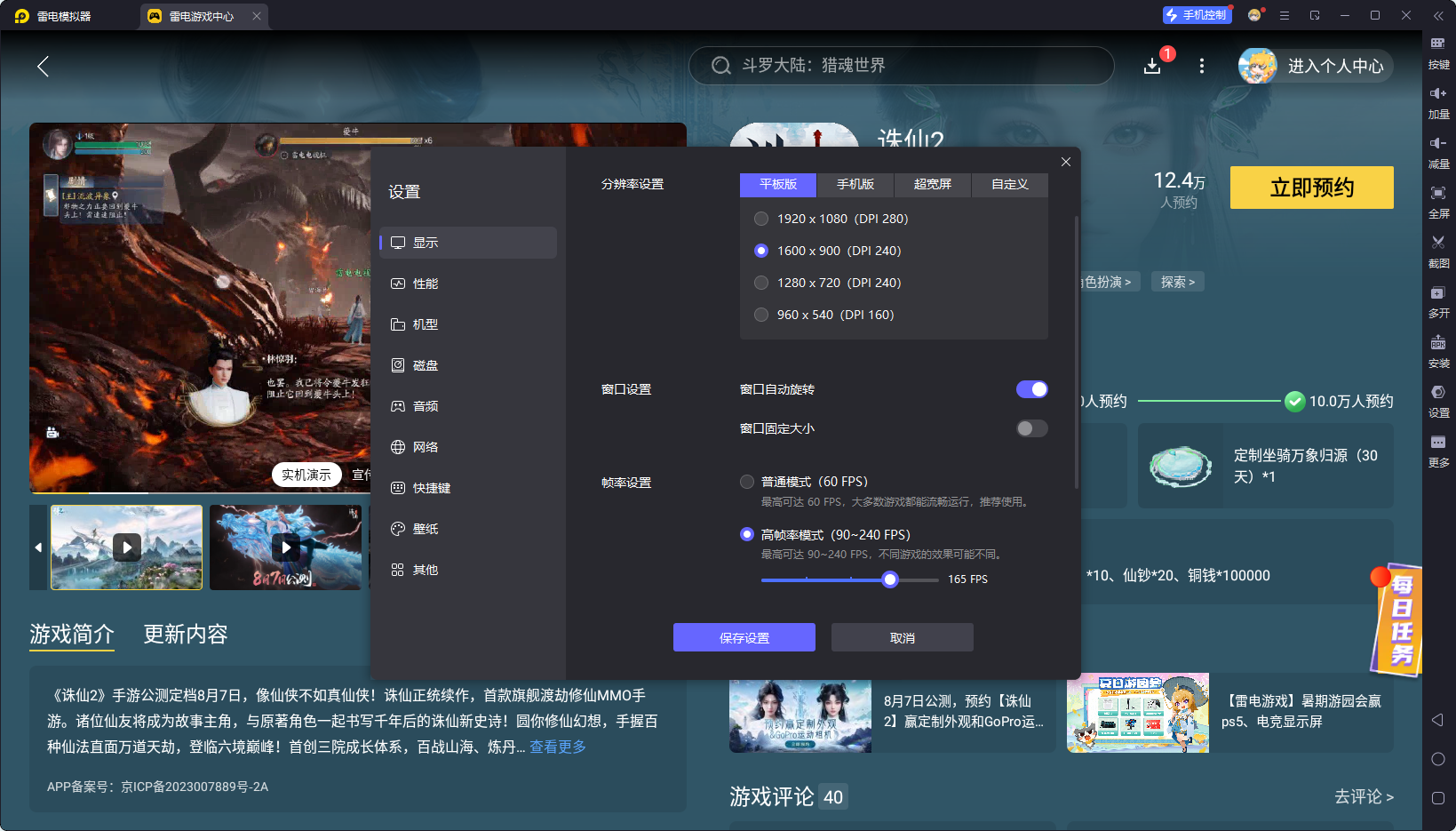Open the 更新内容 tab

point(185,634)
